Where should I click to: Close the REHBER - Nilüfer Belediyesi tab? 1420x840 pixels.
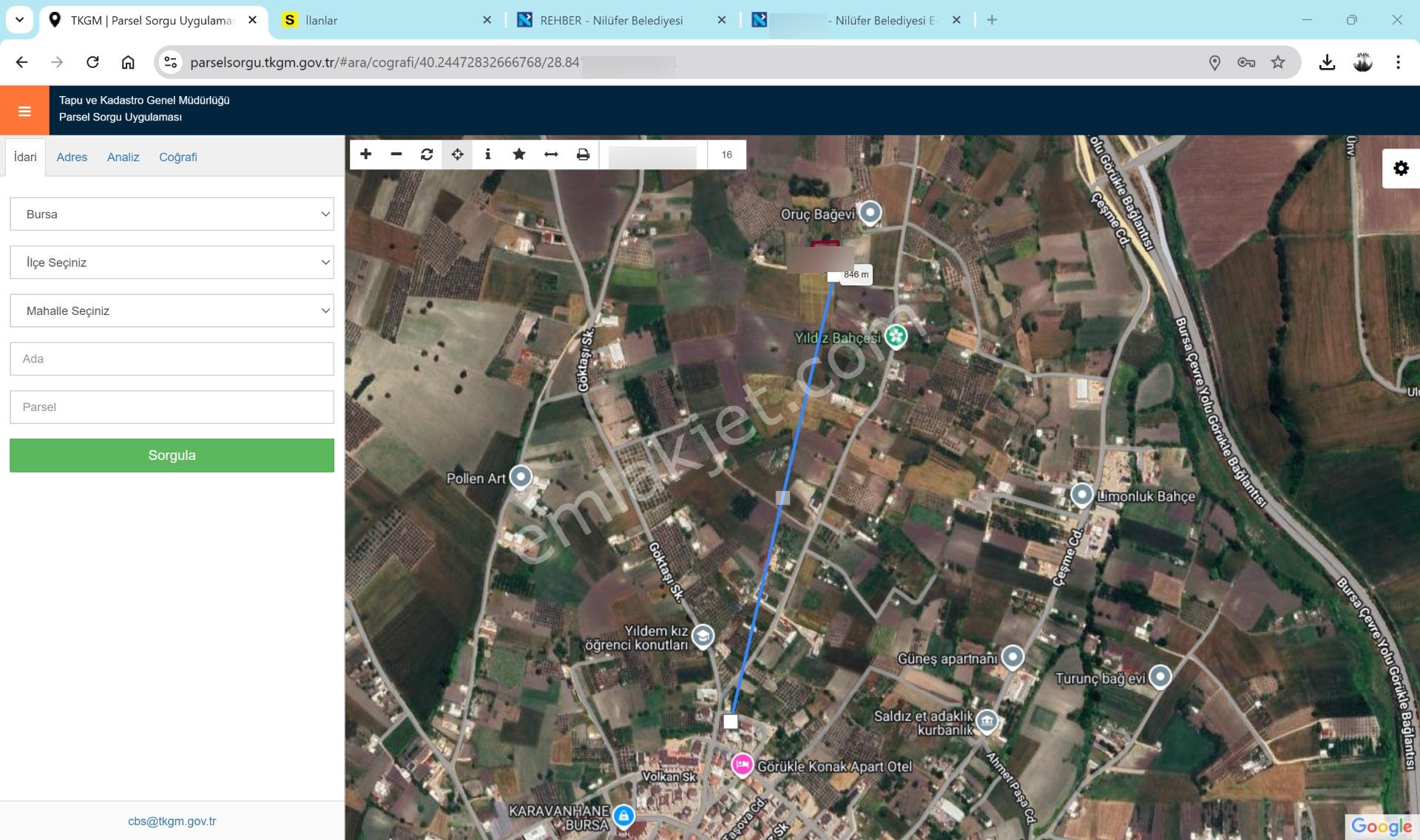[x=722, y=20]
